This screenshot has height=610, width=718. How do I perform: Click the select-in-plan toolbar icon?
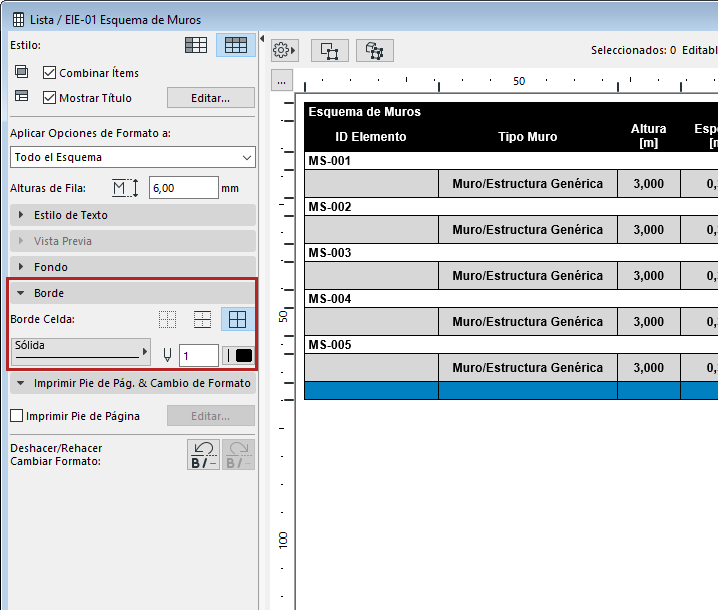point(330,50)
